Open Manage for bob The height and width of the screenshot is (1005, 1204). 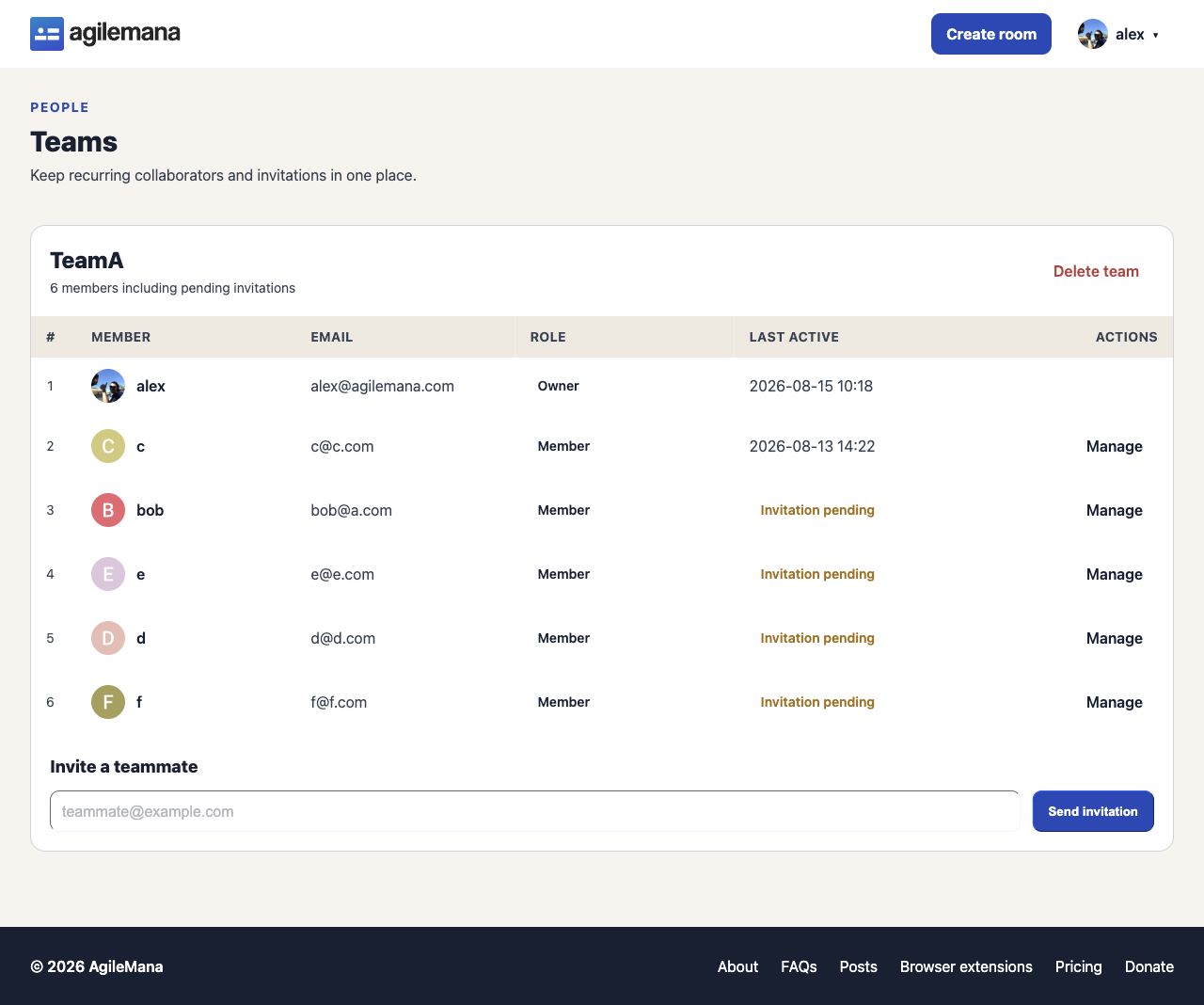click(x=1115, y=510)
